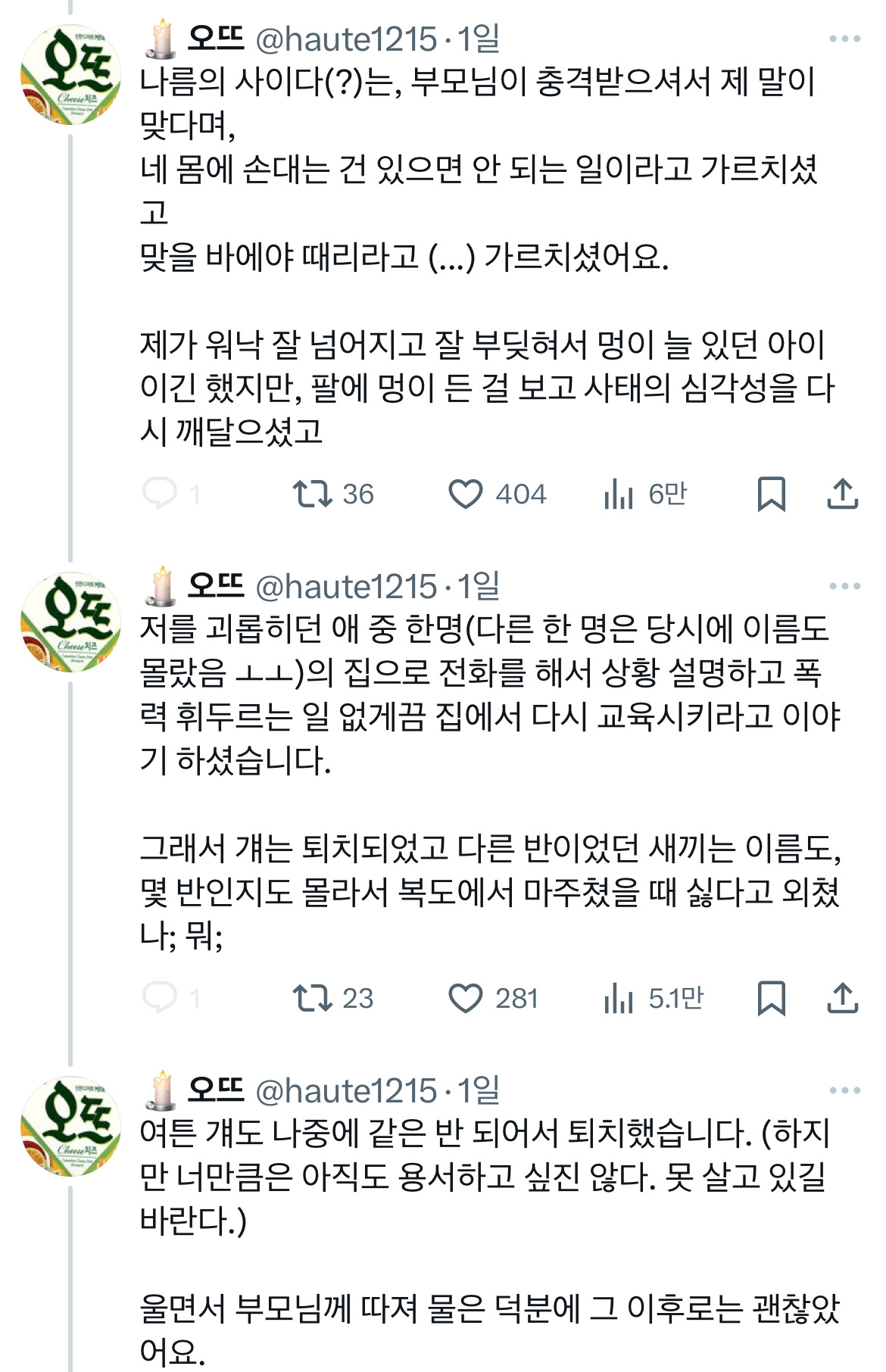Viewport: 886px width, 1372px height.
Task: Open the profile avatar on first tweet
Action: pyautogui.click(x=70, y=75)
